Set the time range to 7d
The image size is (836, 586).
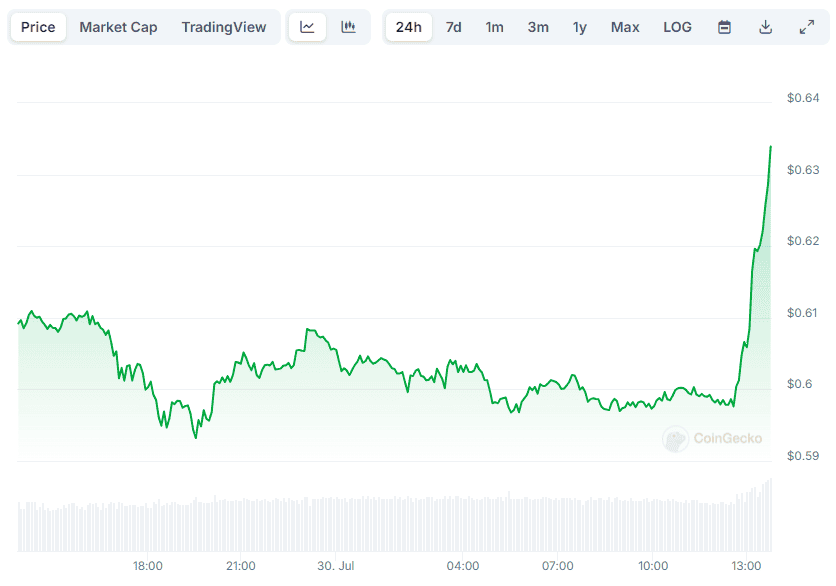453,27
